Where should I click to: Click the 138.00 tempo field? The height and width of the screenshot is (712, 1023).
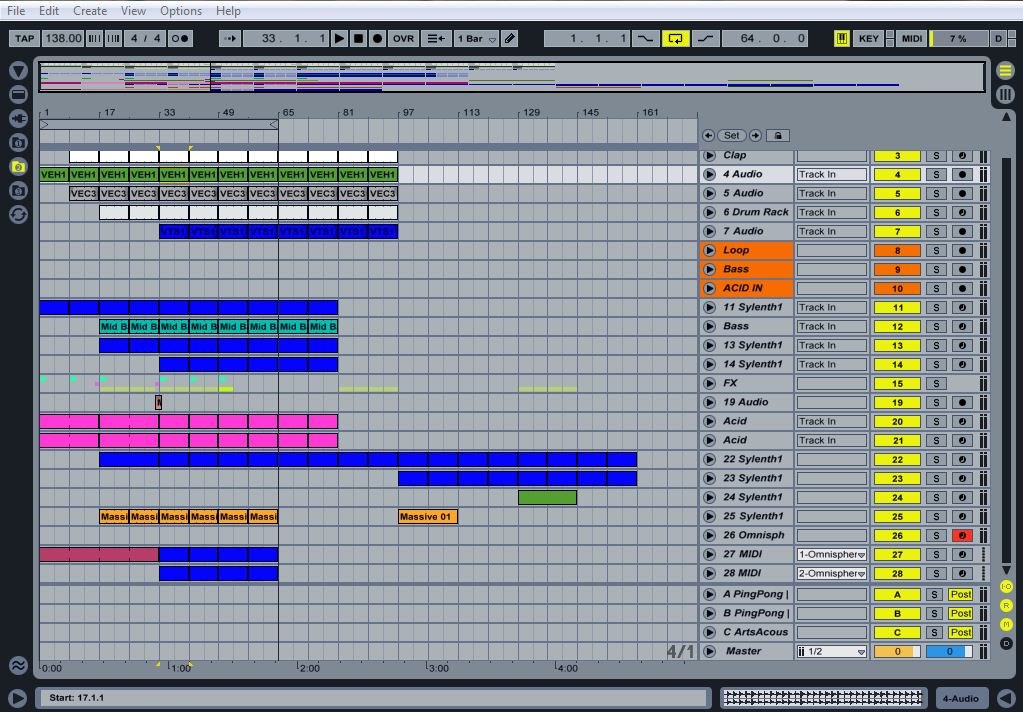coord(63,38)
